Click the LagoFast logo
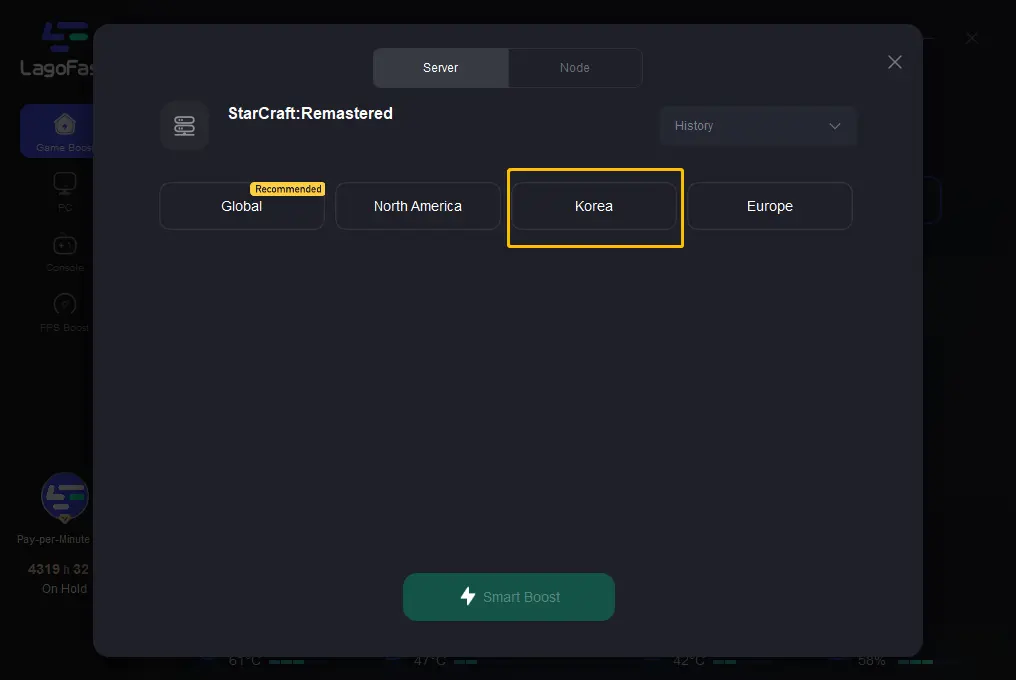The image size is (1016, 680). (x=58, y=49)
